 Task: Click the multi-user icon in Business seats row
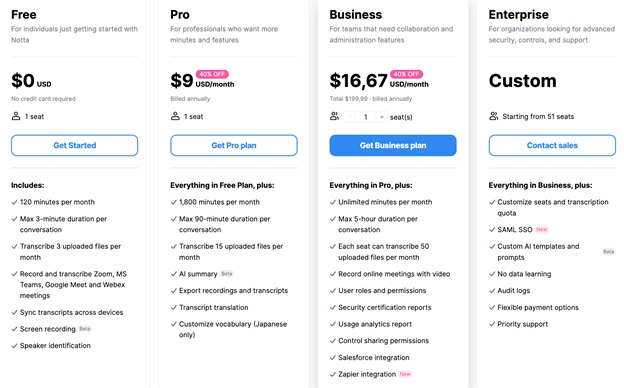point(334,116)
